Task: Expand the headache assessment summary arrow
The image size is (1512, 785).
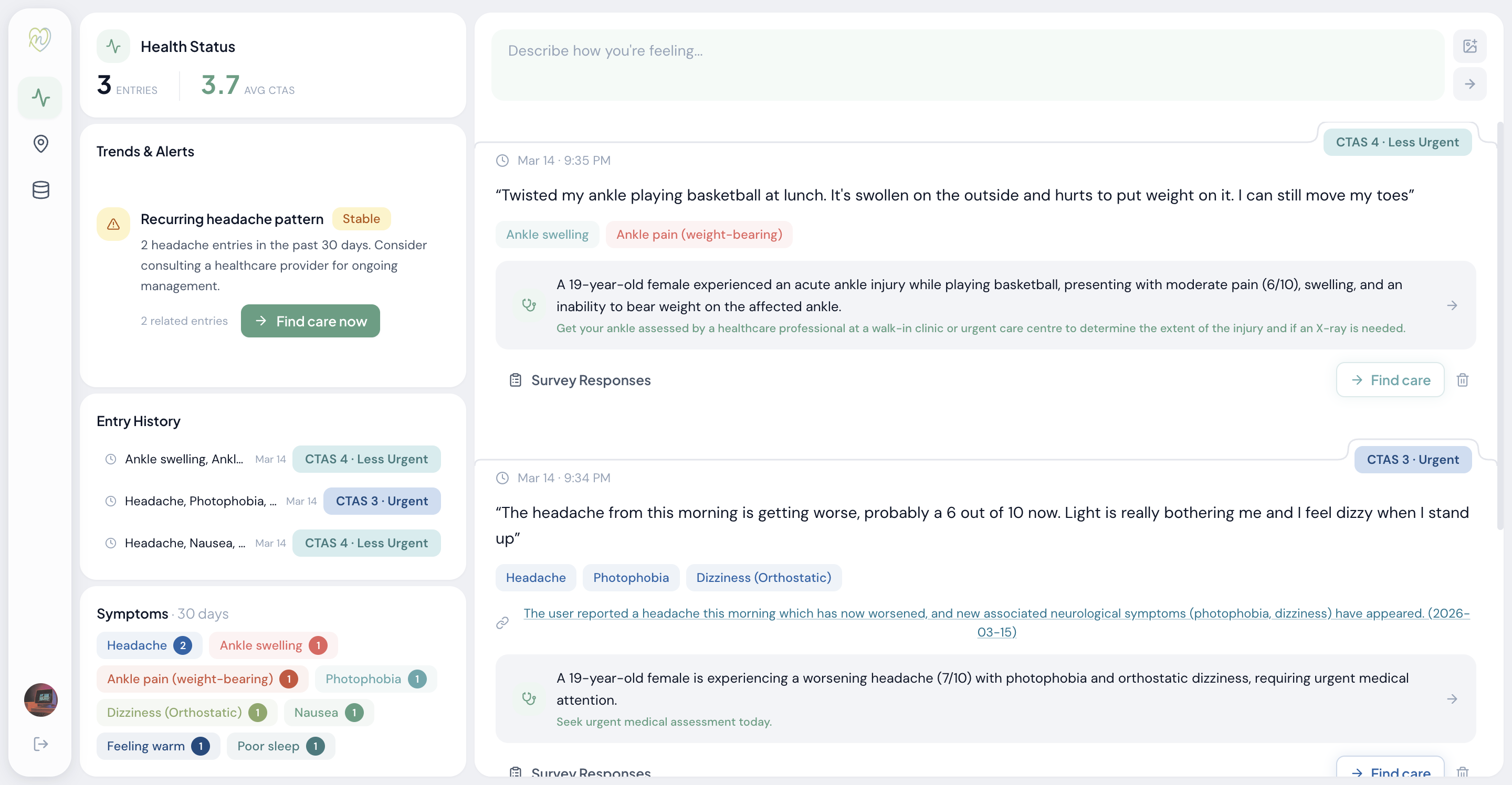Action: (x=1452, y=699)
